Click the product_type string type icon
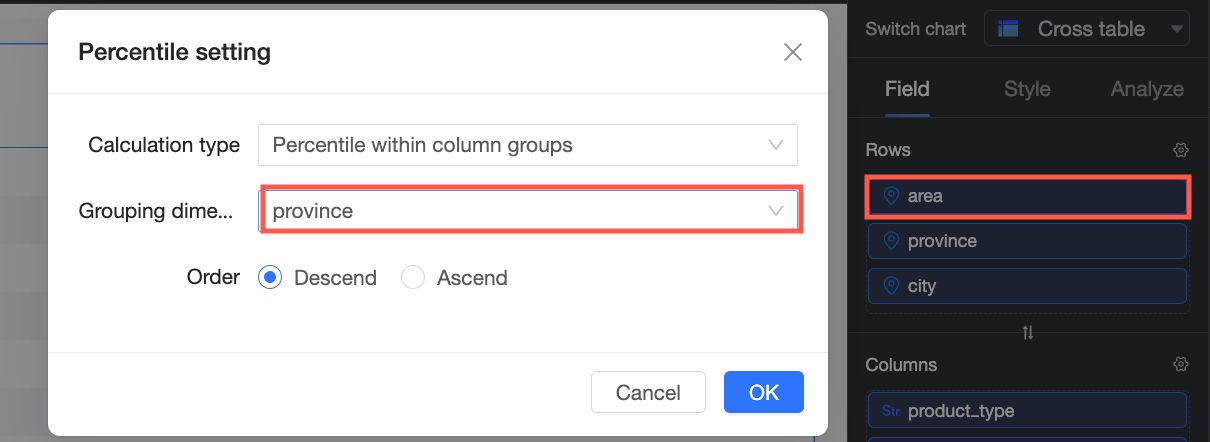This screenshot has width=1210, height=442. 891,411
